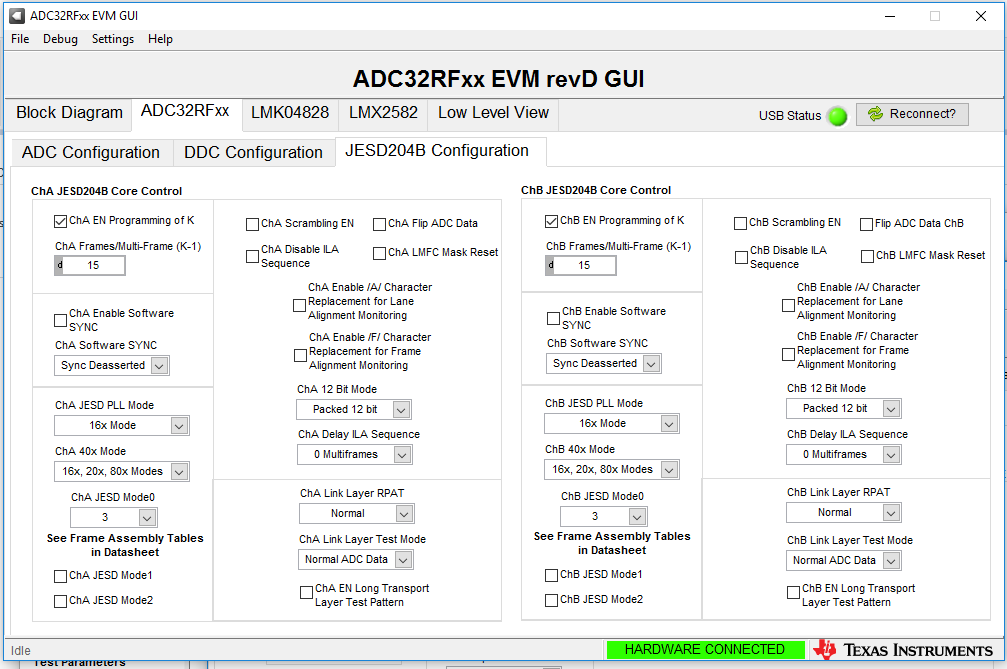Enable ChA Flip ADC Data checkbox
This screenshot has height=669, width=1007.
(380, 225)
